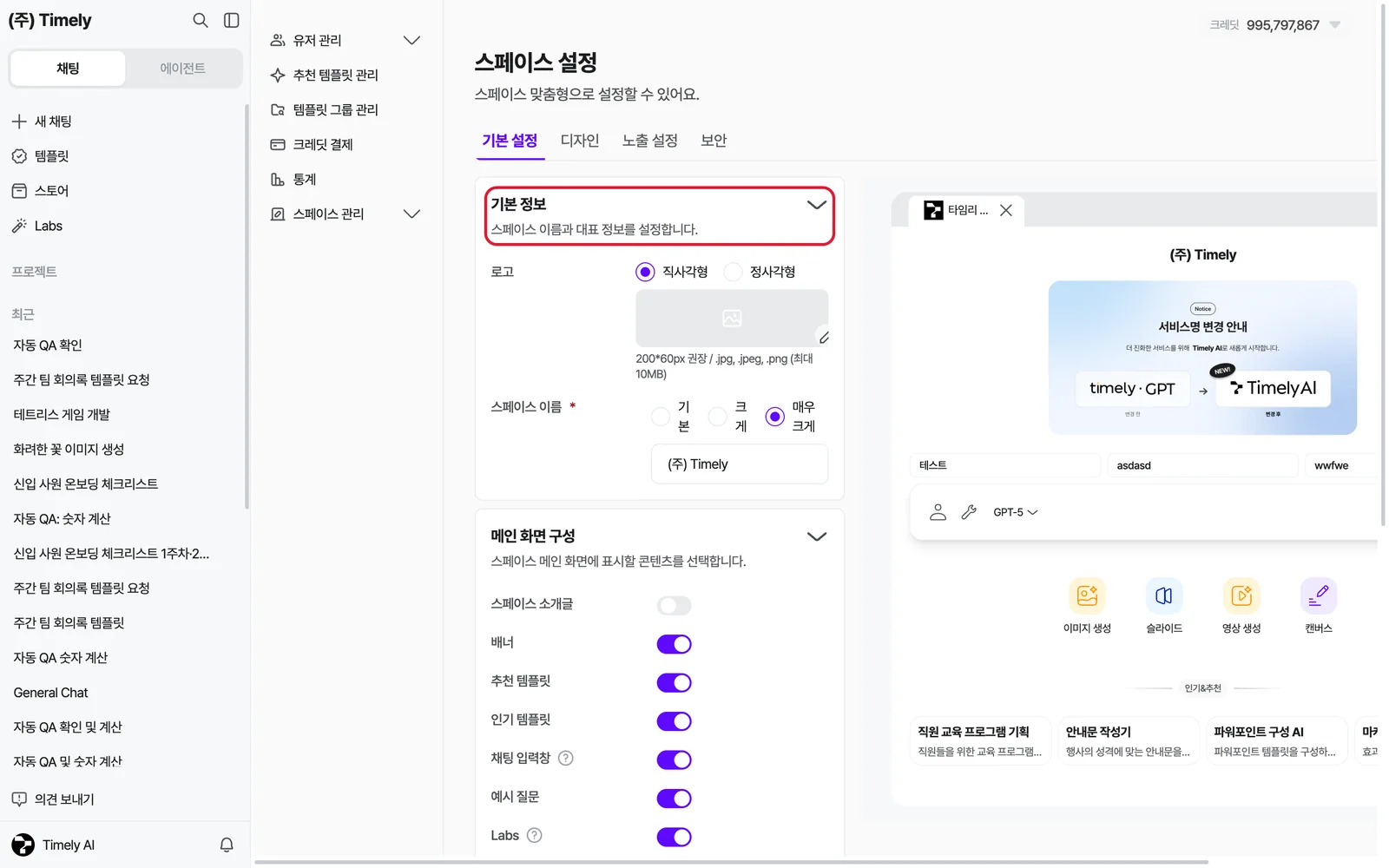Click the 슬라이드 icon in preview
This screenshot has height=868, width=1389.
pyautogui.click(x=1164, y=595)
